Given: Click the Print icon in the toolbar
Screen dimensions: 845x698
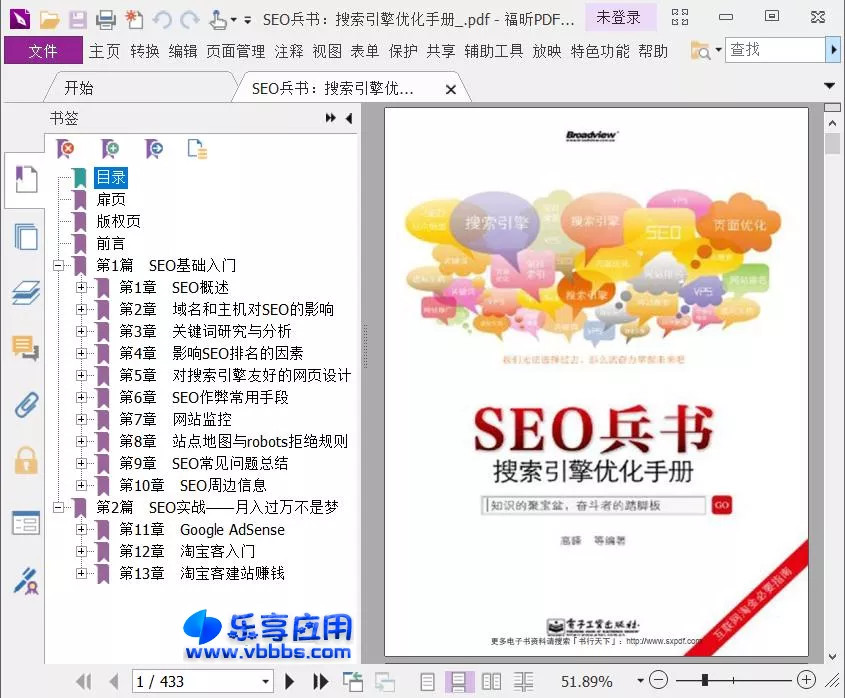Looking at the screenshot, I should [106, 18].
